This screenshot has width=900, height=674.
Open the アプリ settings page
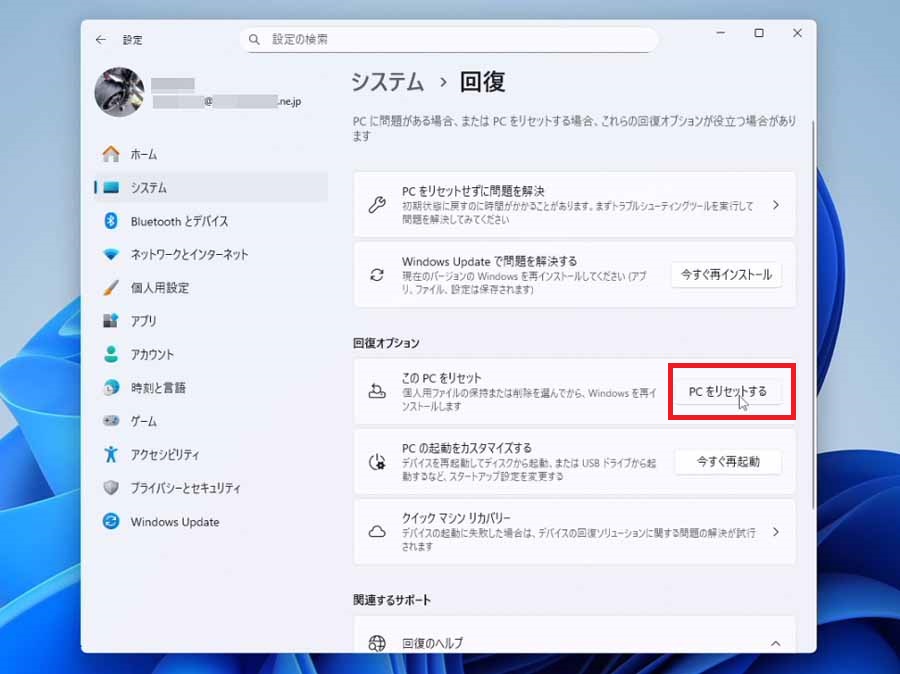pyautogui.click(x=144, y=321)
